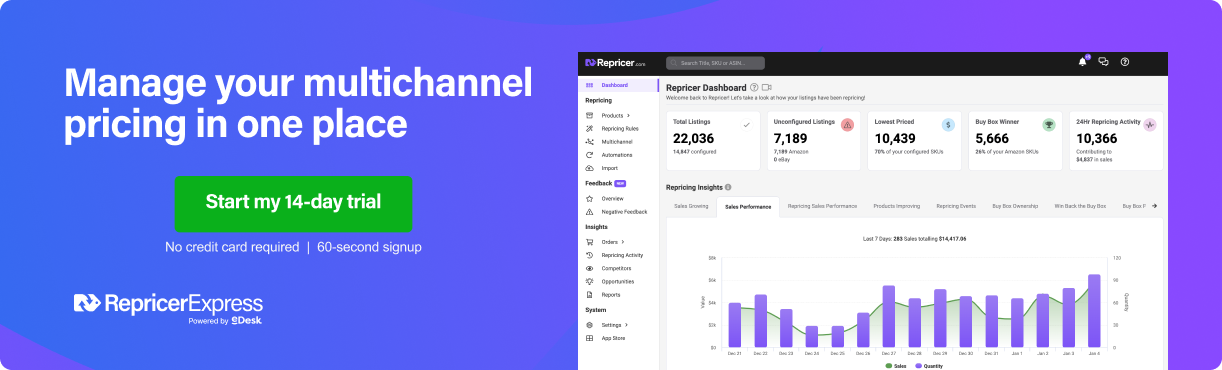Click the 24Hr Repricing Activity pulse icon
Image resolution: width=1222 pixels, height=370 pixels.
tap(1150, 125)
